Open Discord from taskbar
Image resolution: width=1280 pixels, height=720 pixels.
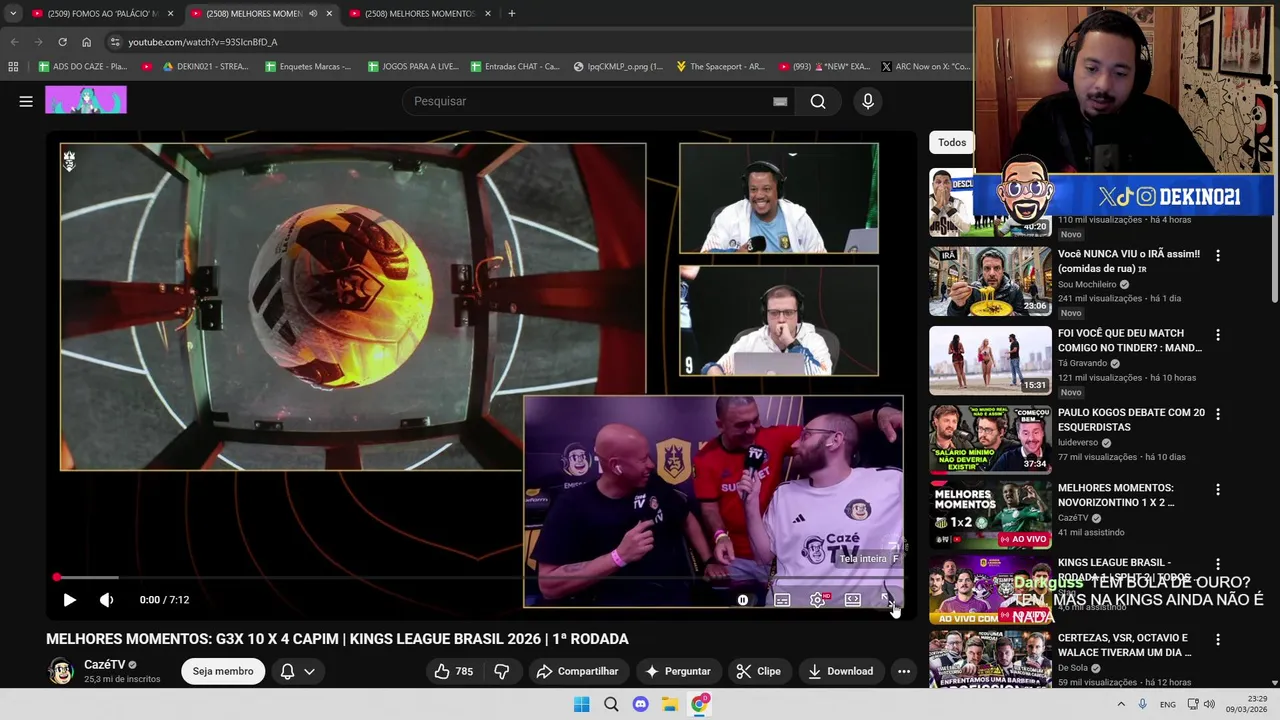(x=641, y=704)
